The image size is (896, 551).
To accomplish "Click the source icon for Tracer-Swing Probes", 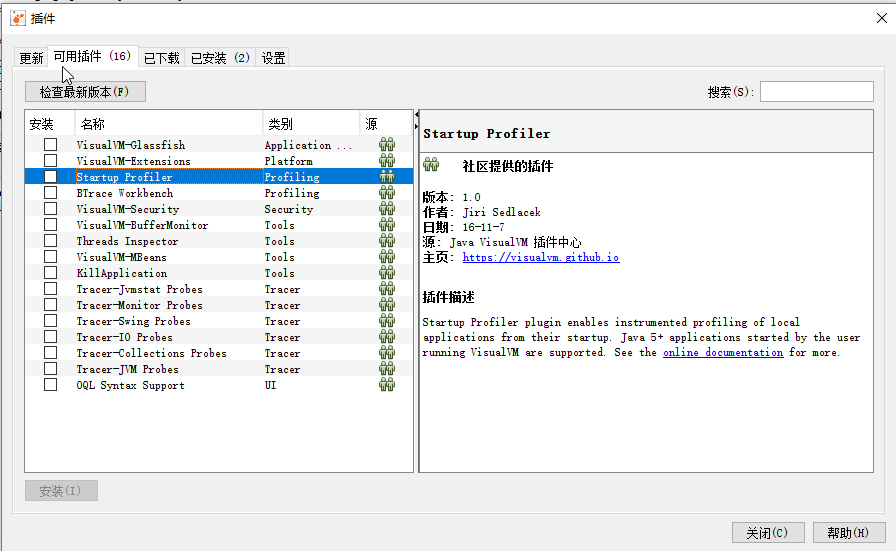I will (387, 321).
